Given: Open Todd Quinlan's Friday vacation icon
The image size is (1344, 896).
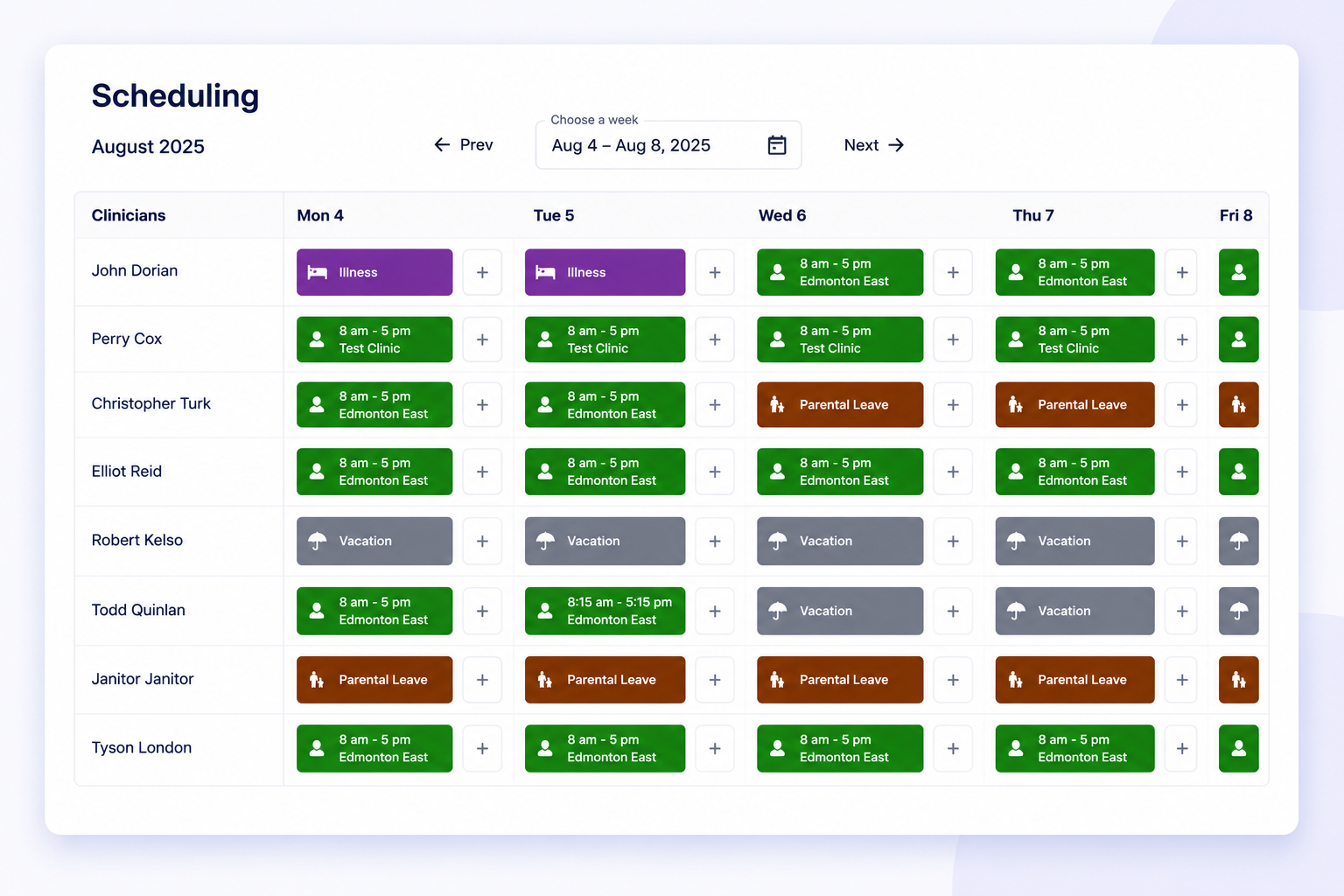Looking at the screenshot, I should pyautogui.click(x=1239, y=611).
